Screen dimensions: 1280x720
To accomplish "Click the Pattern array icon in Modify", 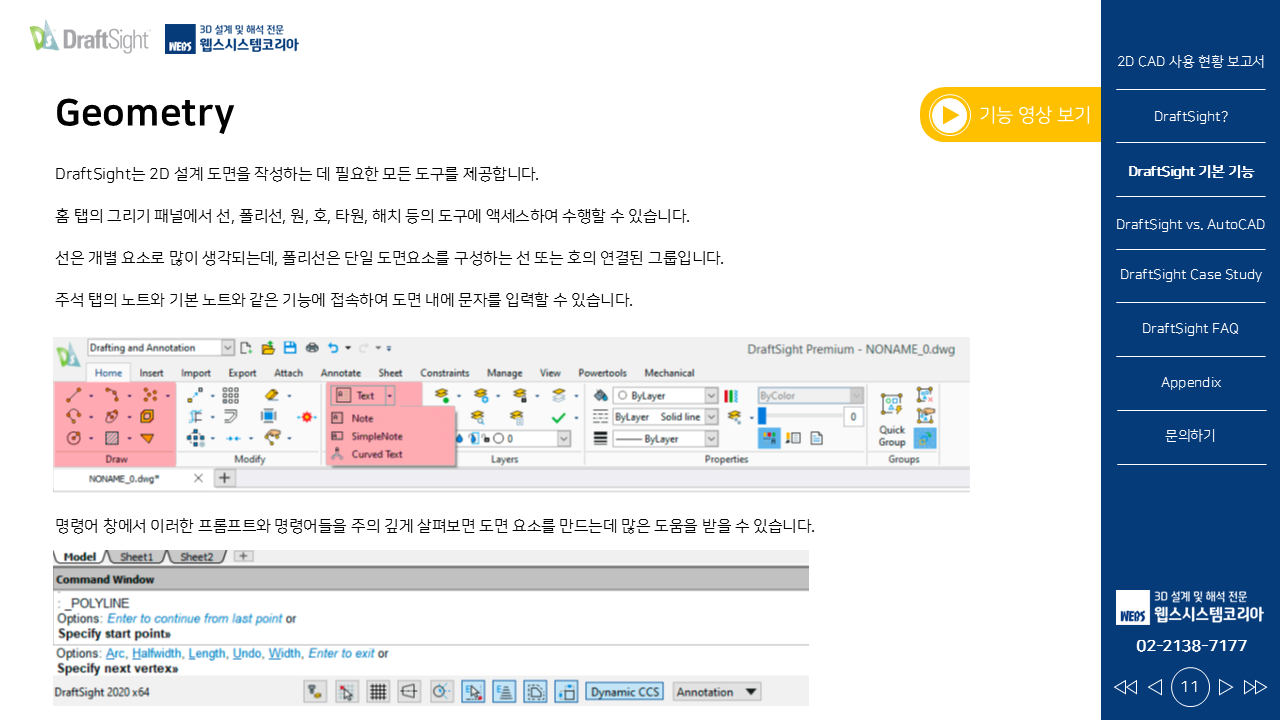I will click(230, 395).
